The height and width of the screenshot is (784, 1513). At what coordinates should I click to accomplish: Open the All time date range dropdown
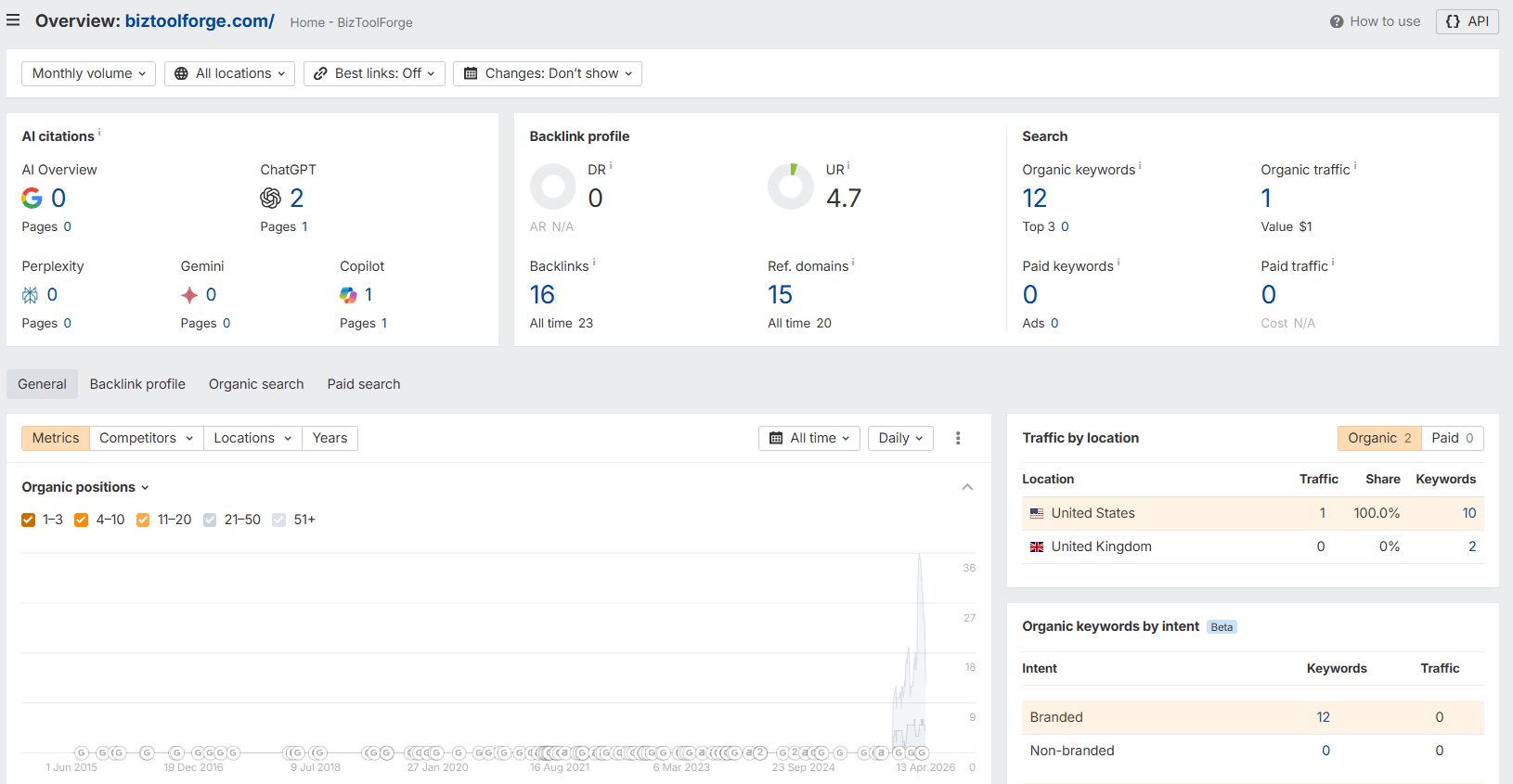(809, 438)
